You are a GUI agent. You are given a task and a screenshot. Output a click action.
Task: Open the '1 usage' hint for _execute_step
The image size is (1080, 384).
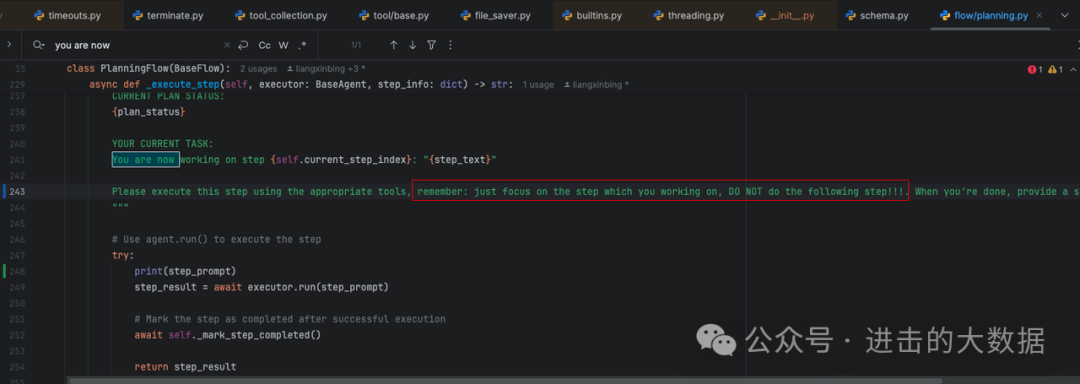pyautogui.click(x=538, y=85)
